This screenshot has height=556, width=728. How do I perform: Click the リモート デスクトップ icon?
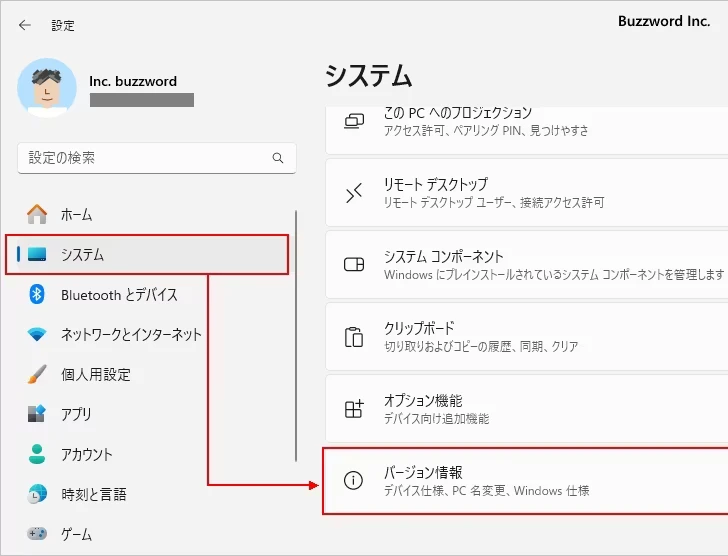[x=354, y=193]
